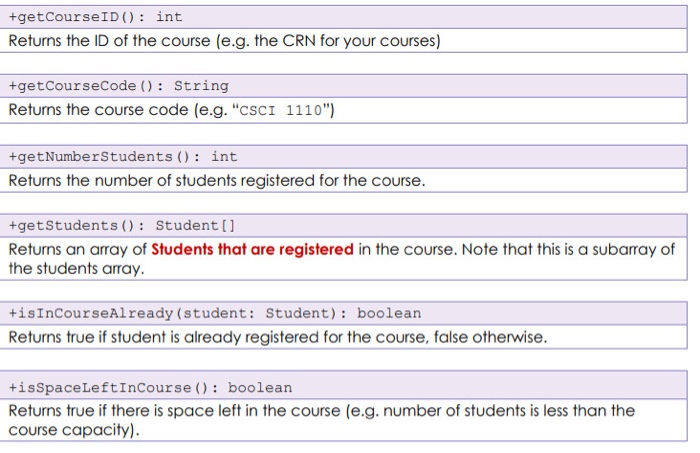Click the +isSpaceLeftInCourse(): boolean signature
700x453 pixels.
pyautogui.click(x=150, y=387)
